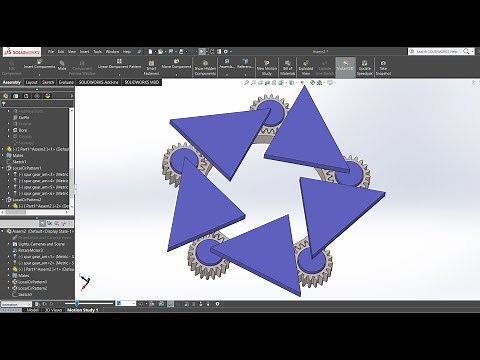
Task: Click New Motion Study
Action: click(267, 68)
